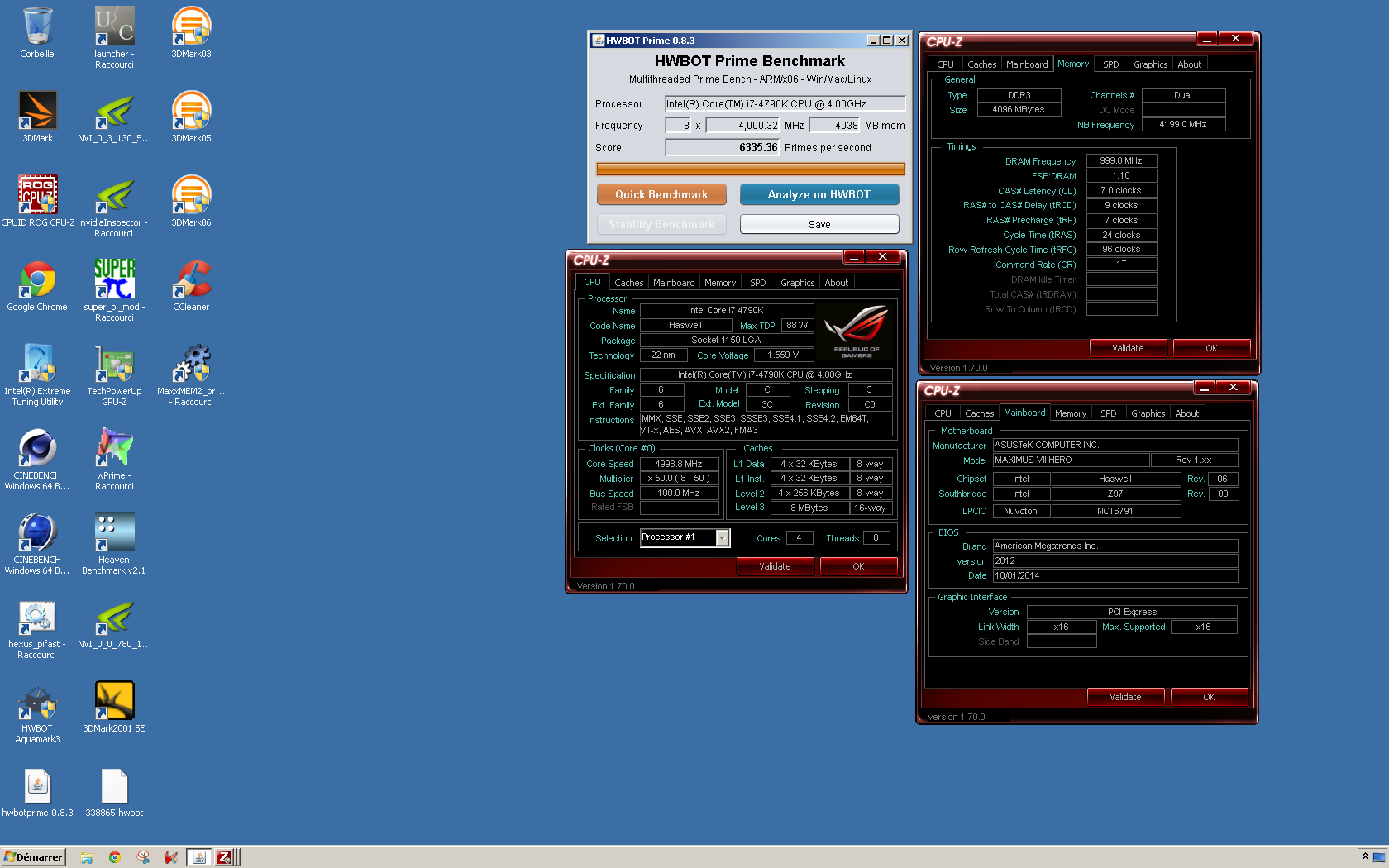Open the MaxxMEM2 shortcut icon
This screenshot has height=868, width=1389.
pyautogui.click(x=191, y=364)
